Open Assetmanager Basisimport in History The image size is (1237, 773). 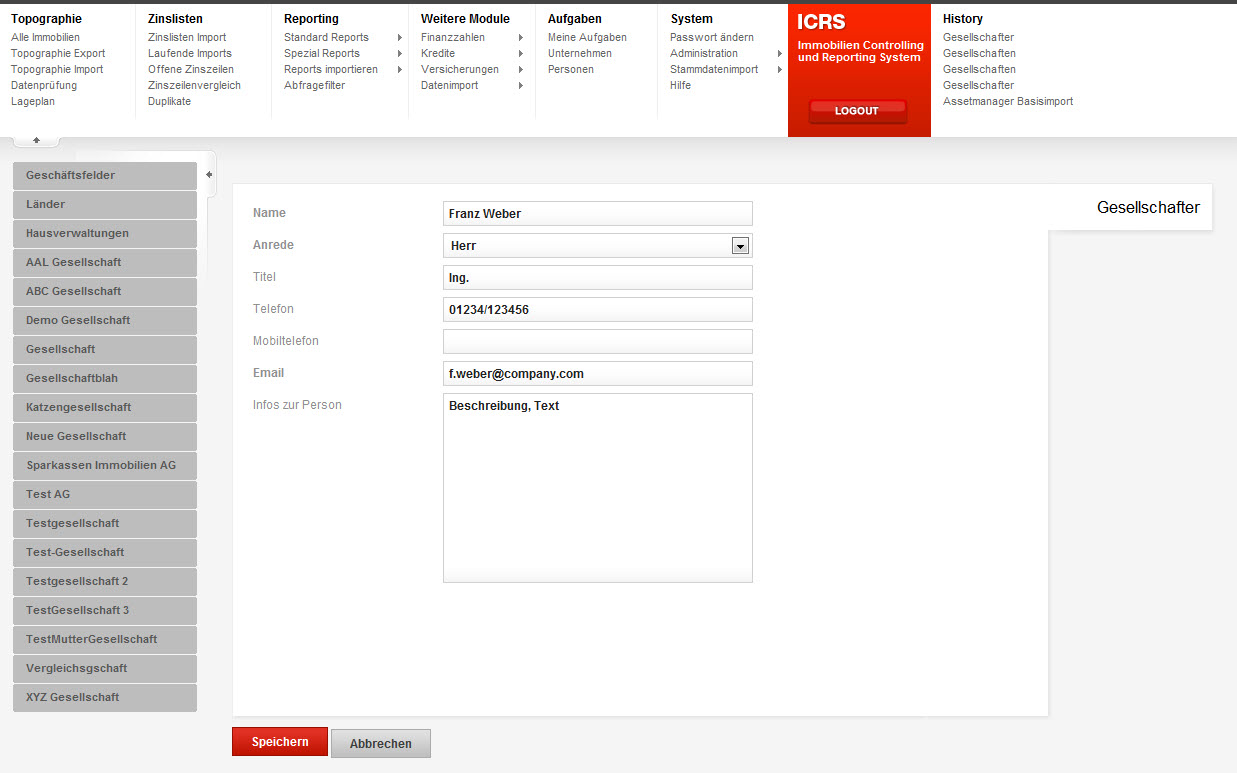click(x=1008, y=101)
